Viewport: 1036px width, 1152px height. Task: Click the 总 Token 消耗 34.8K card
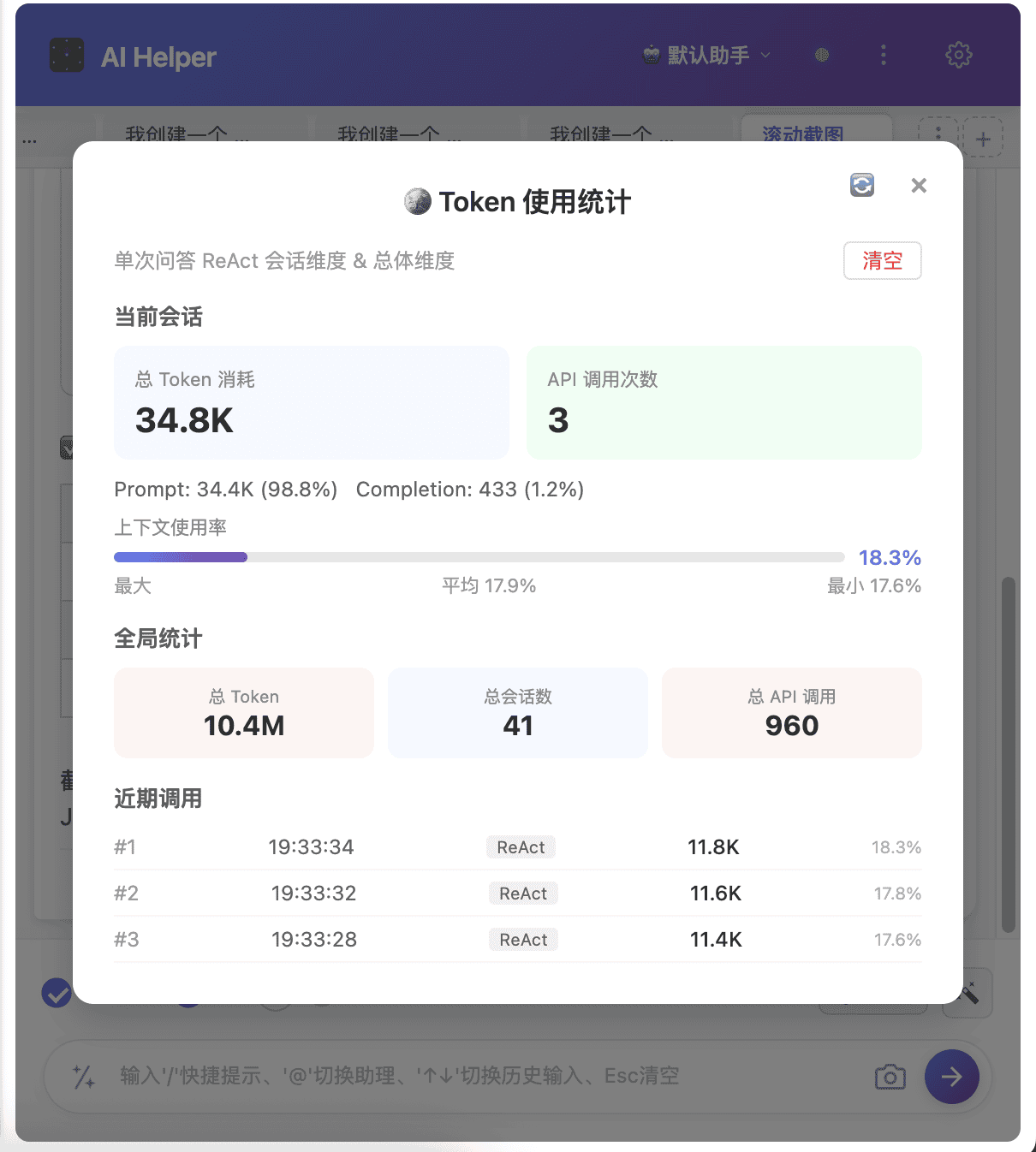(x=312, y=402)
